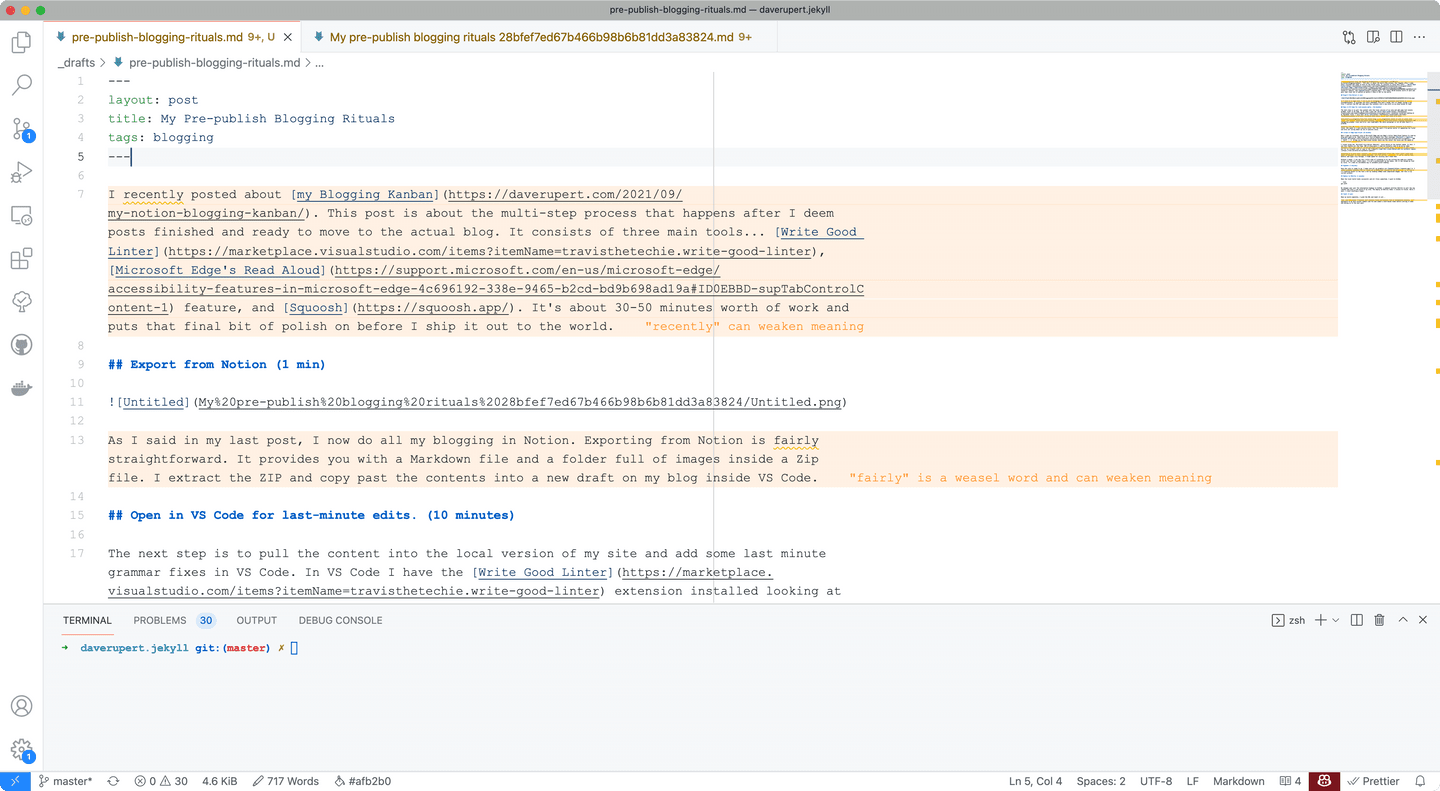Viewport: 1440px width, 791px height.
Task: Open Markdown preview to the side
Action: click(1373, 38)
